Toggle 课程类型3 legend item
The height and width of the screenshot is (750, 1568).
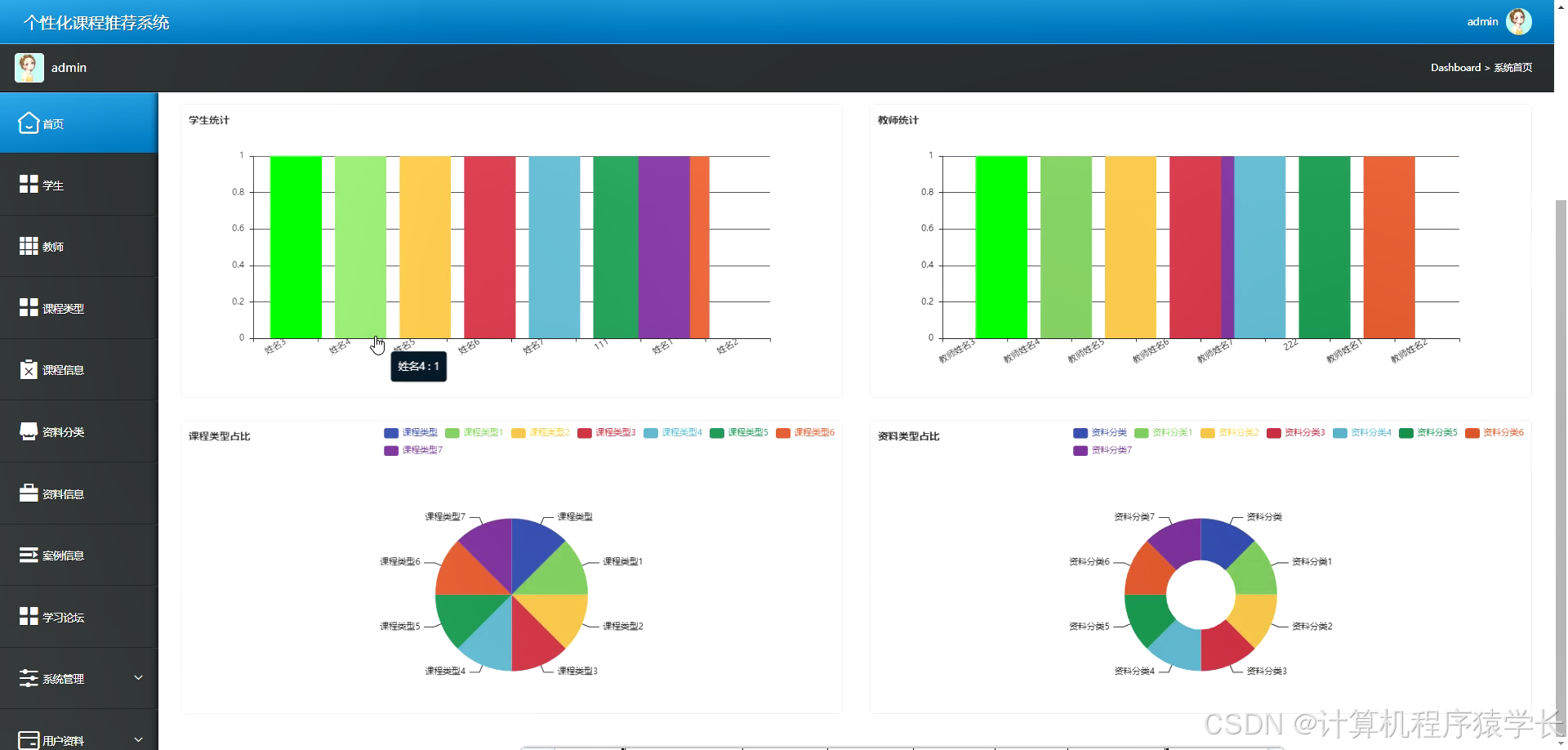pos(607,432)
